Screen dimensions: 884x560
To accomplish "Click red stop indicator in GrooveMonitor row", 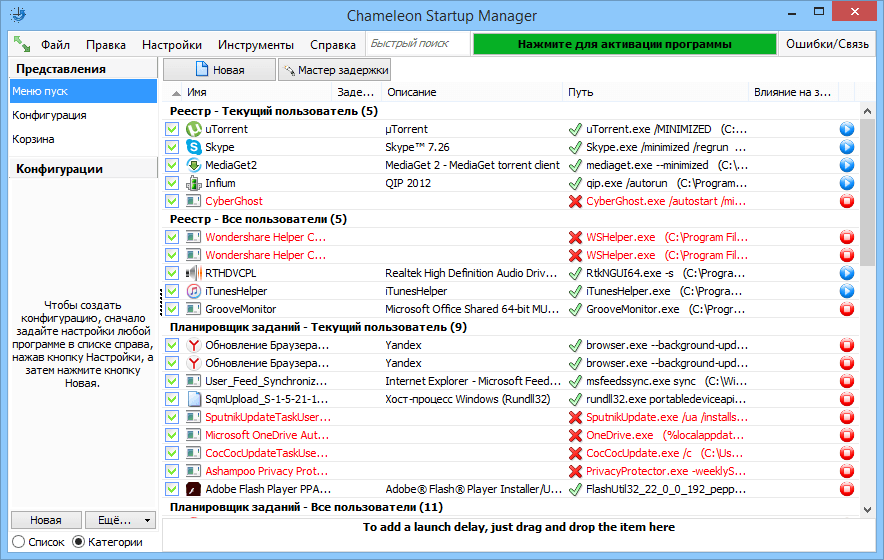I will click(x=846, y=309).
